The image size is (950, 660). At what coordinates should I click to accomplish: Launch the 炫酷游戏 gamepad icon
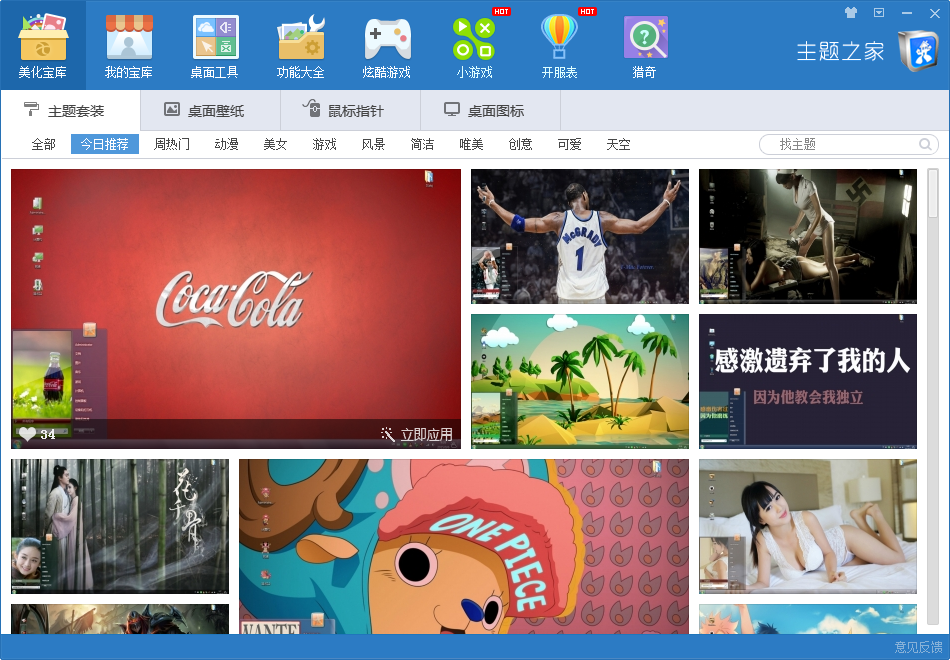pyautogui.click(x=387, y=46)
